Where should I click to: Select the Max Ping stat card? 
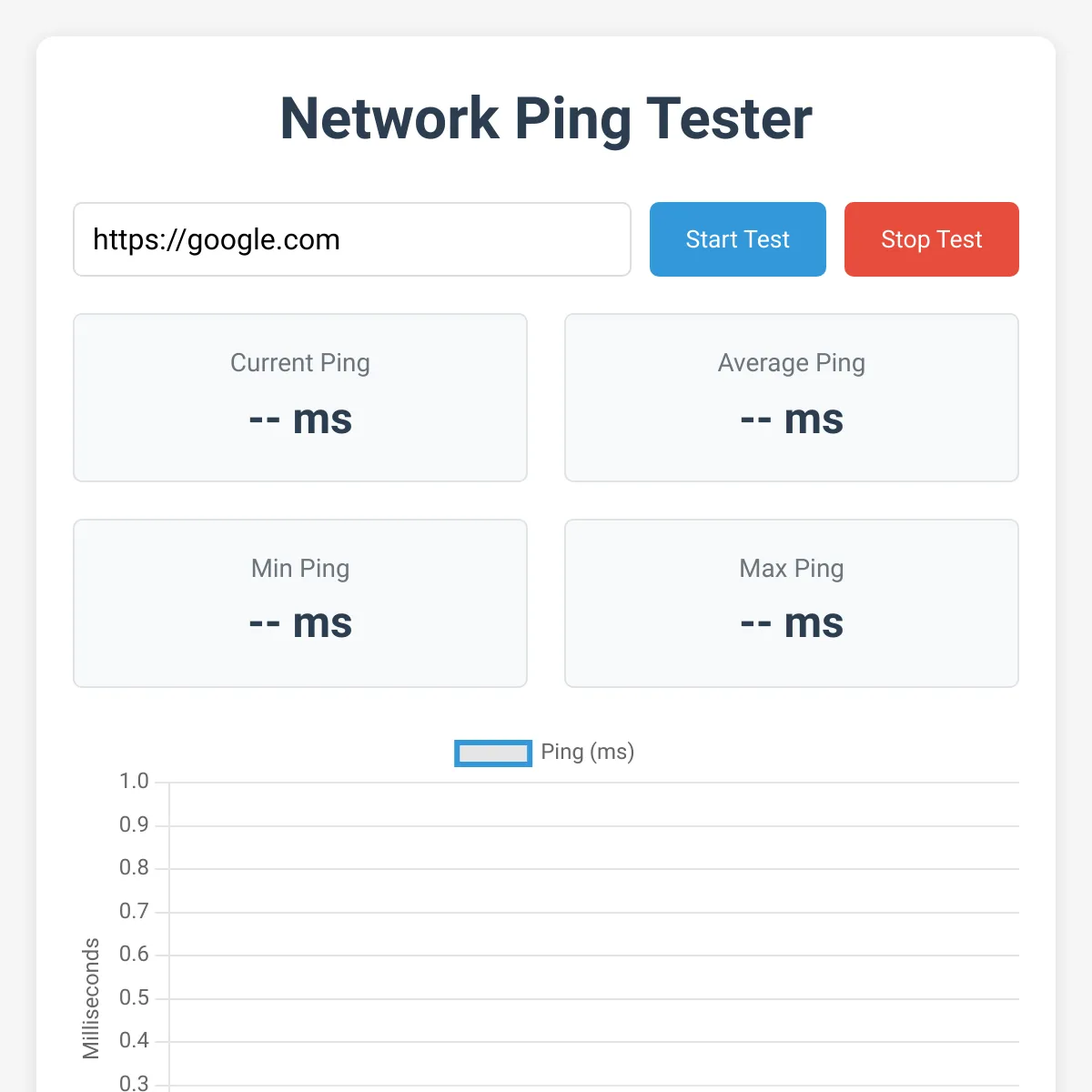point(792,603)
